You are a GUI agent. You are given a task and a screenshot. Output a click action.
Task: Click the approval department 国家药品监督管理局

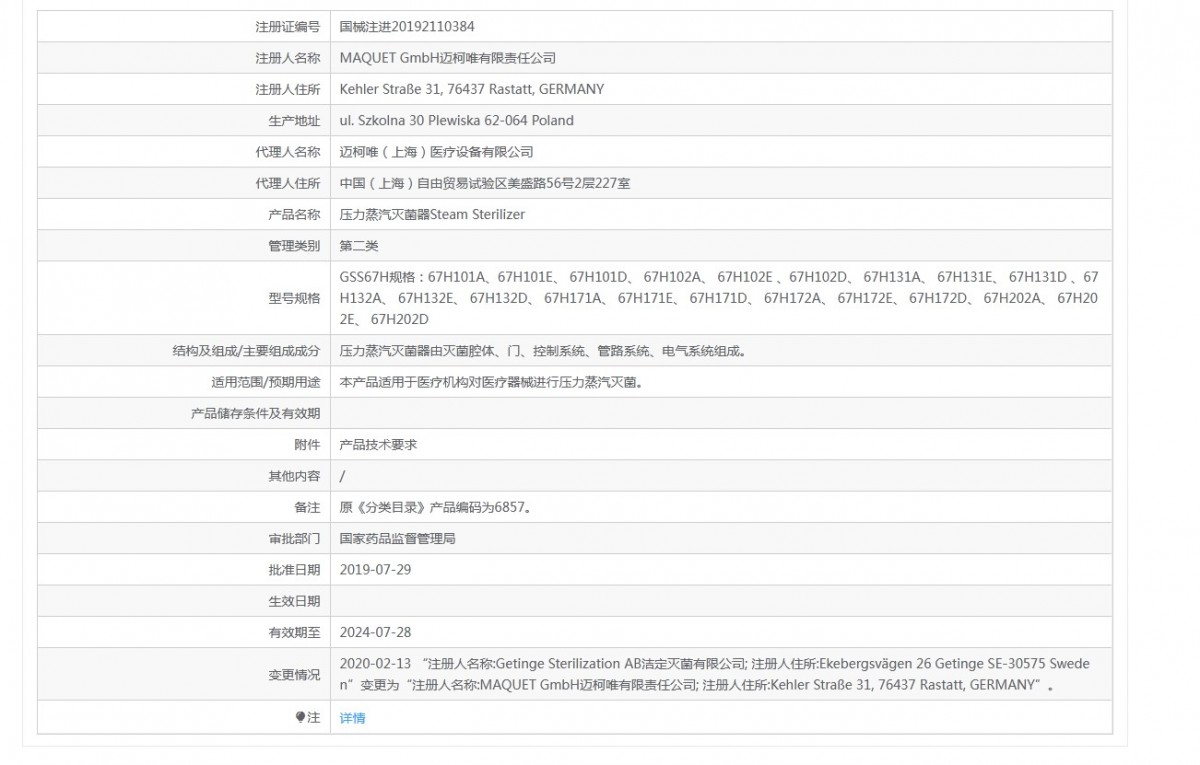[397, 538]
